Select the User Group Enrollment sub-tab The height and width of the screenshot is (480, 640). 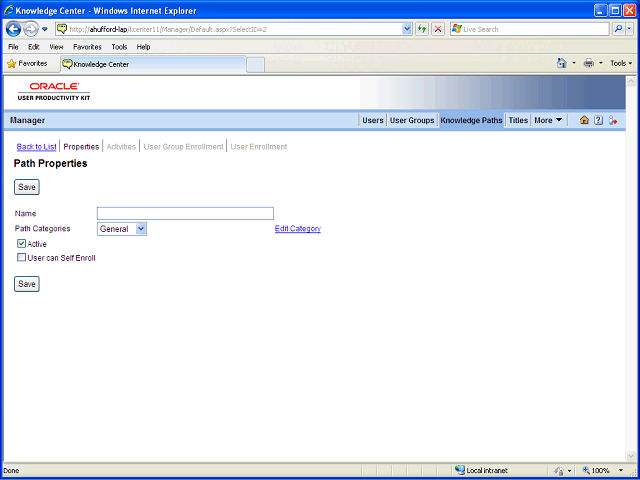click(x=183, y=147)
